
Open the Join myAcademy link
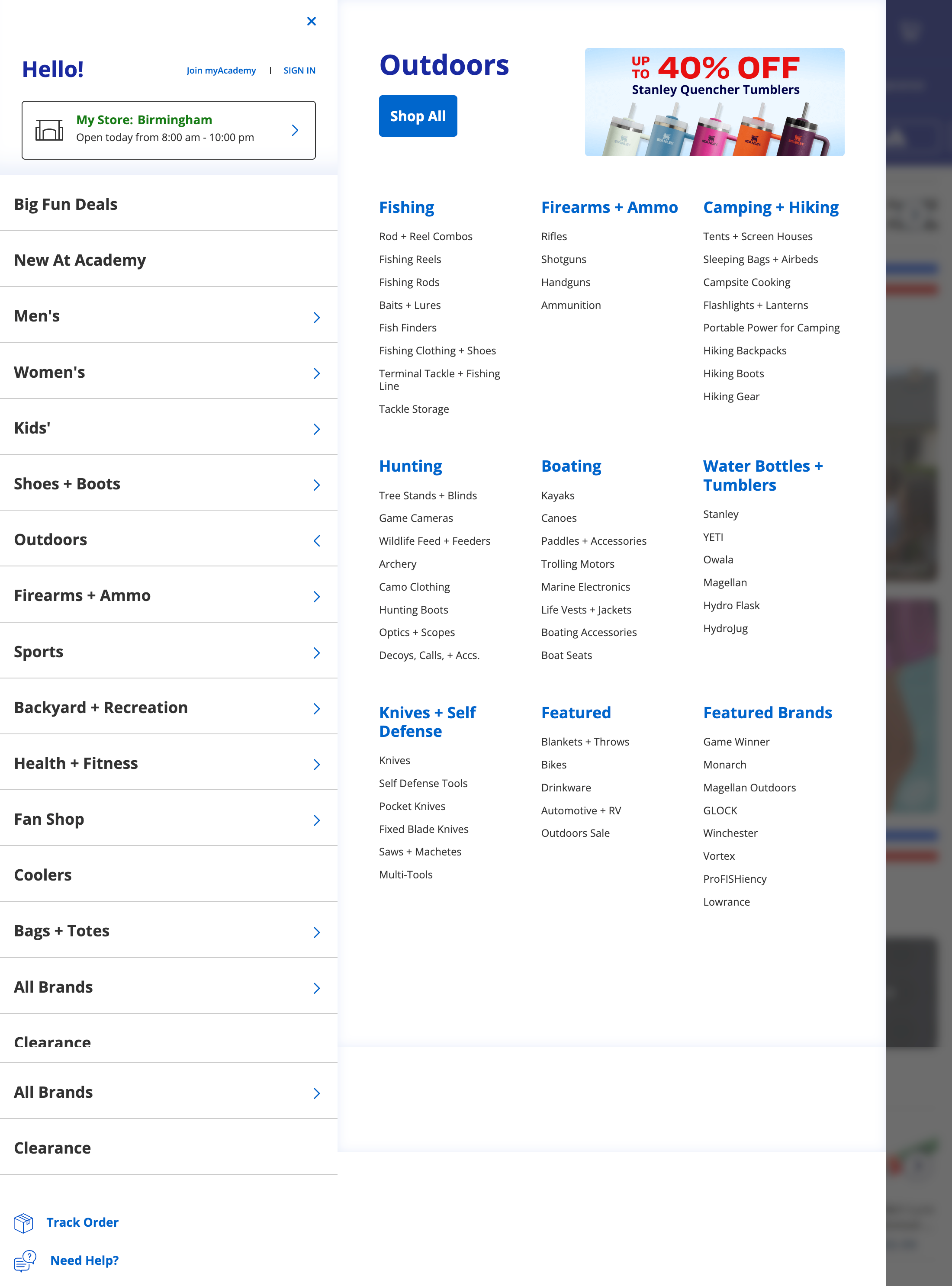point(221,70)
